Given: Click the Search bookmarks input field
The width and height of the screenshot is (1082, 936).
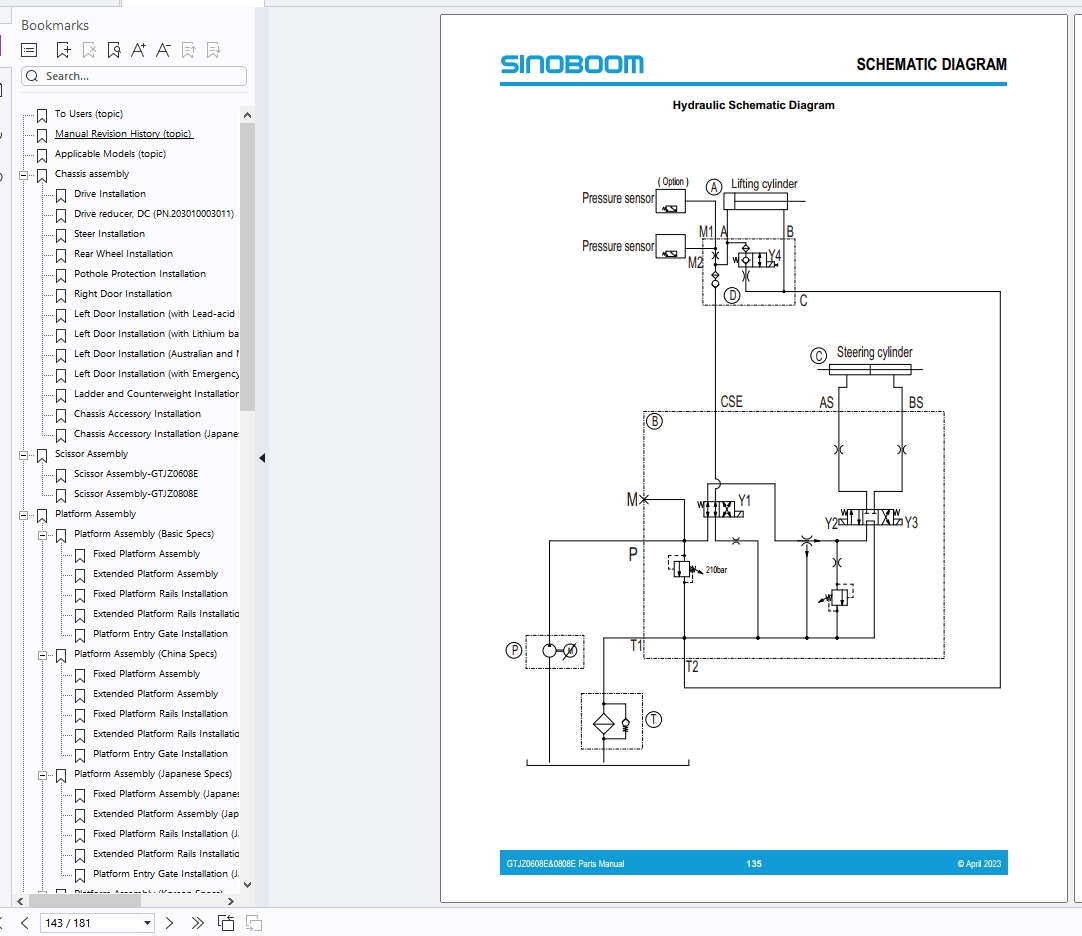Looking at the screenshot, I should (x=133, y=75).
